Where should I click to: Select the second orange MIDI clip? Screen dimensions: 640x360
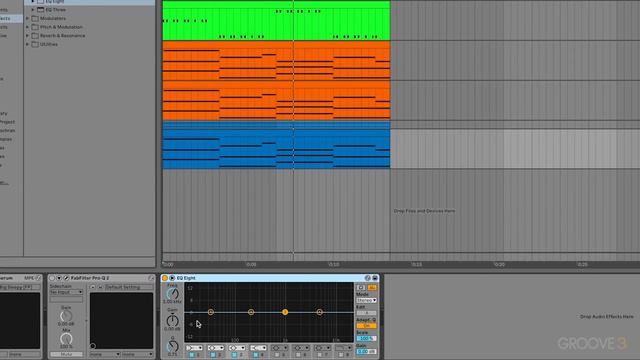click(x=276, y=100)
